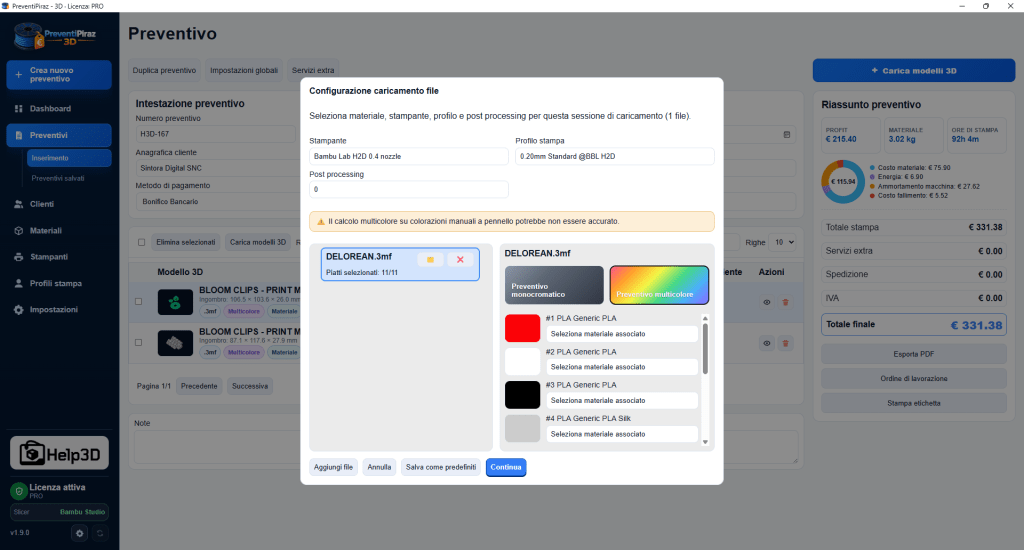Click the Impostazioni gear icon in sidebar
The image size is (1024, 550).
point(18,310)
